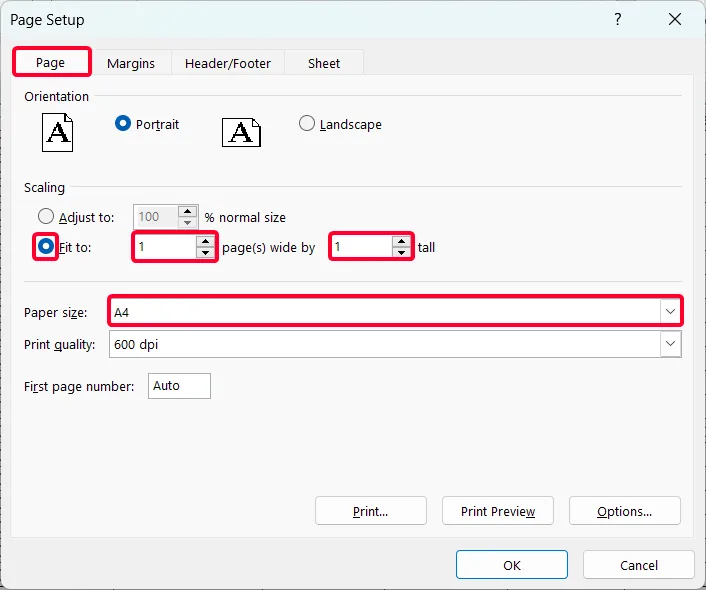Increase Adjust to percentage with up arrow
The image size is (706, 590).
(x=187, y=211)
